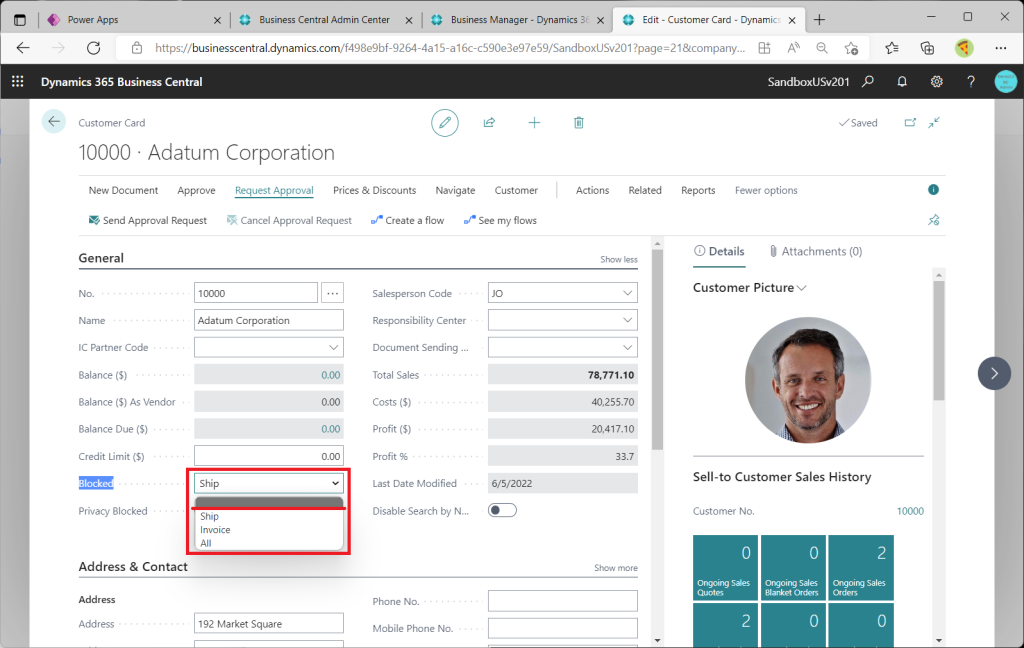This screenshot has height=648, width=1024.
Task: Reload page with browser refresh icon
Action: (93, 48)
